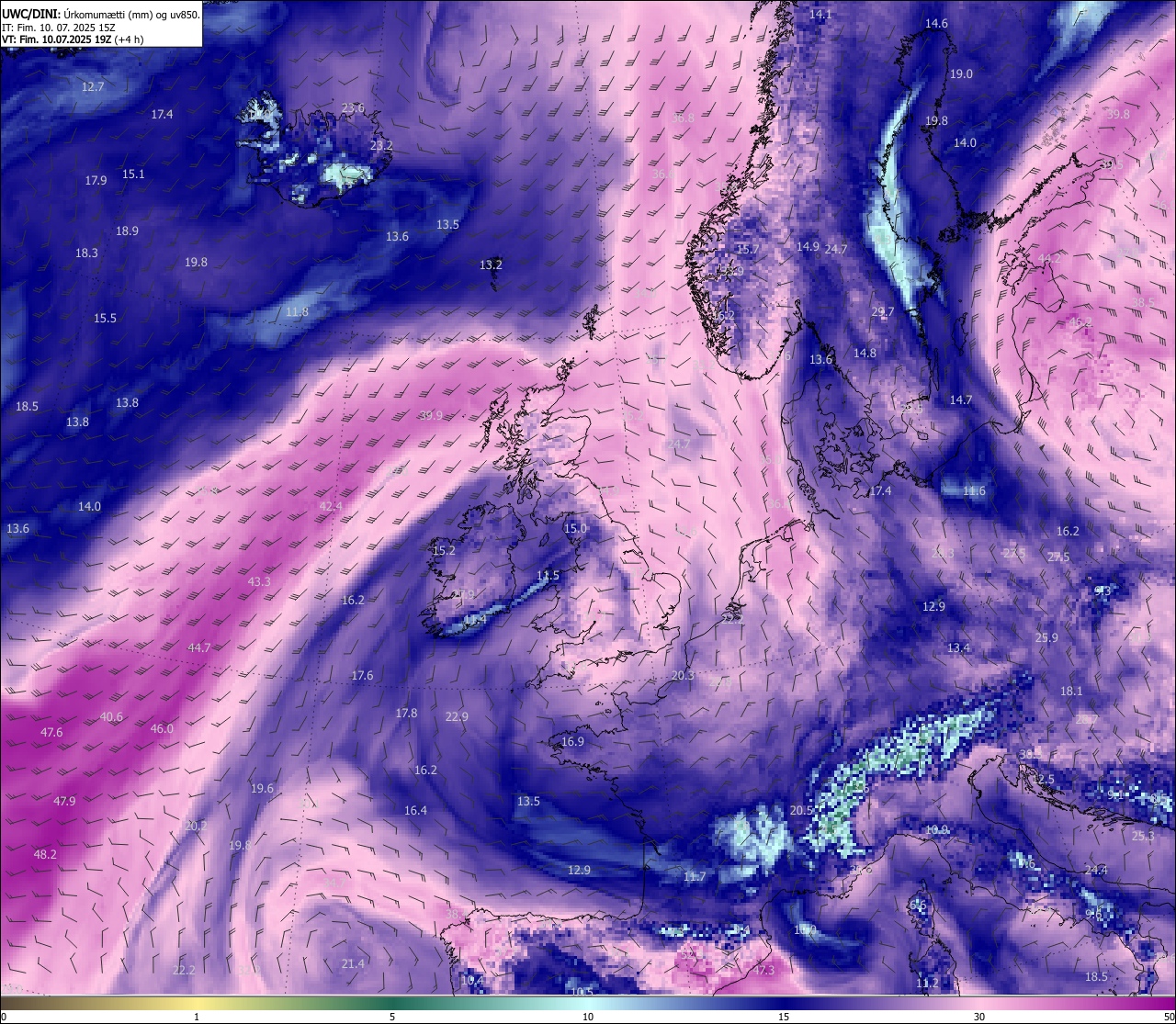Click the 13.2 value near the Faroe Islands
Screen dimensions: 1176x1024
491,265
